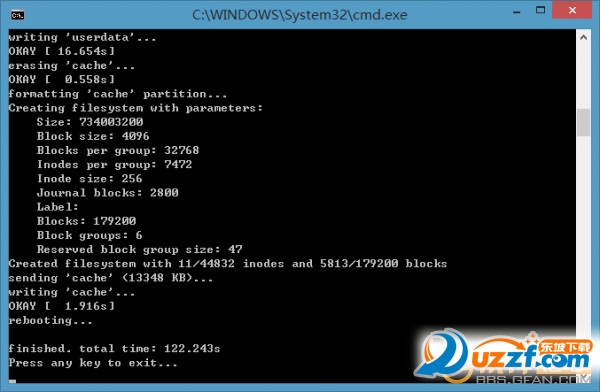Image resolution: width=600 pixels, height=392 pixels.
Task: Click the text OKAY [ 0.558s]
Action: click(62, 80)
